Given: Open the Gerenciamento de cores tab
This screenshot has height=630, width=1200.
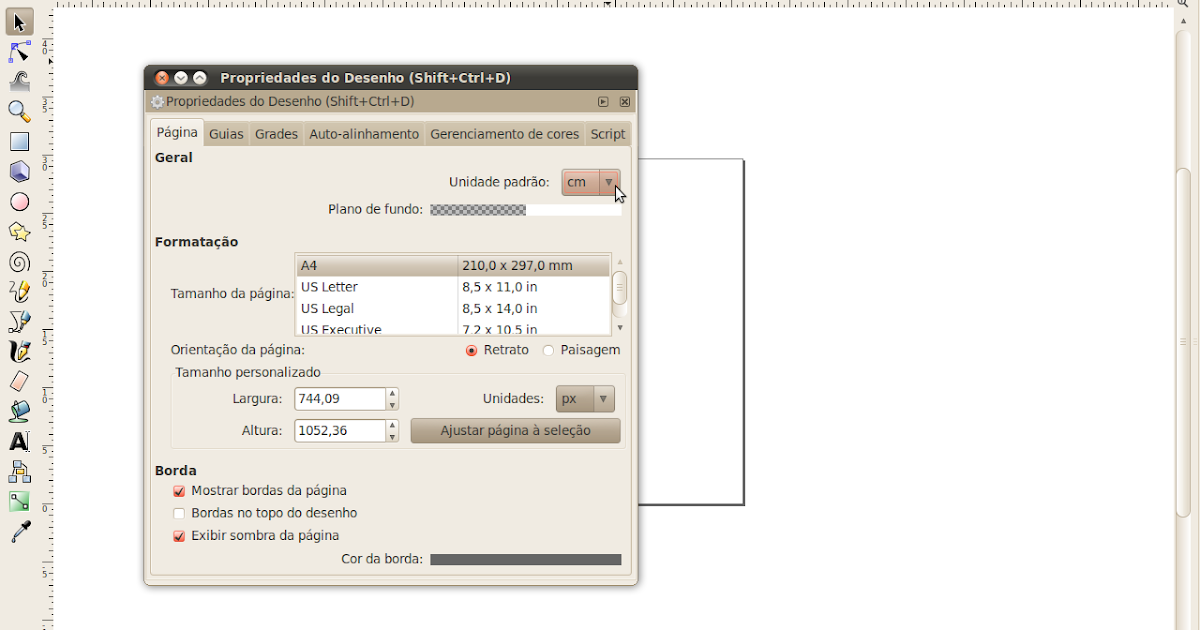Looking at the screenshot, I should coord(505,134).
